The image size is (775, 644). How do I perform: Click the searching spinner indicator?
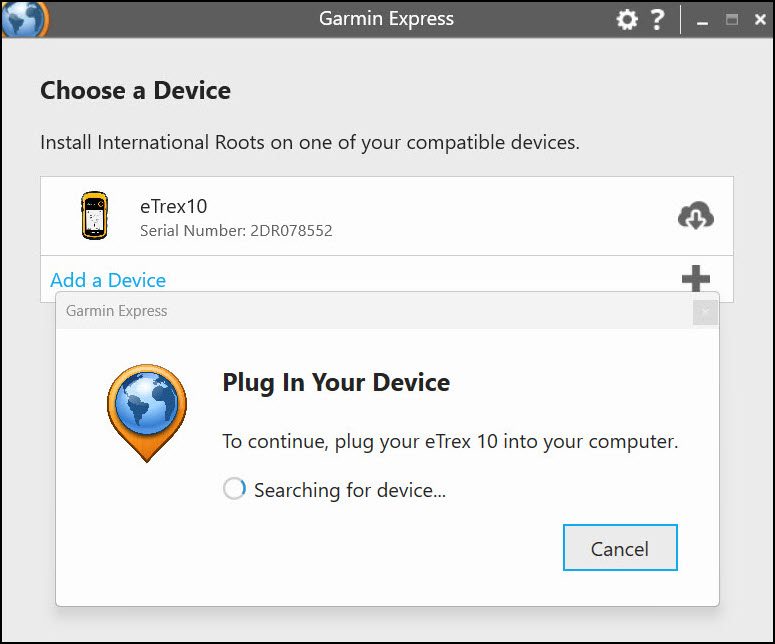coord(234,489)
